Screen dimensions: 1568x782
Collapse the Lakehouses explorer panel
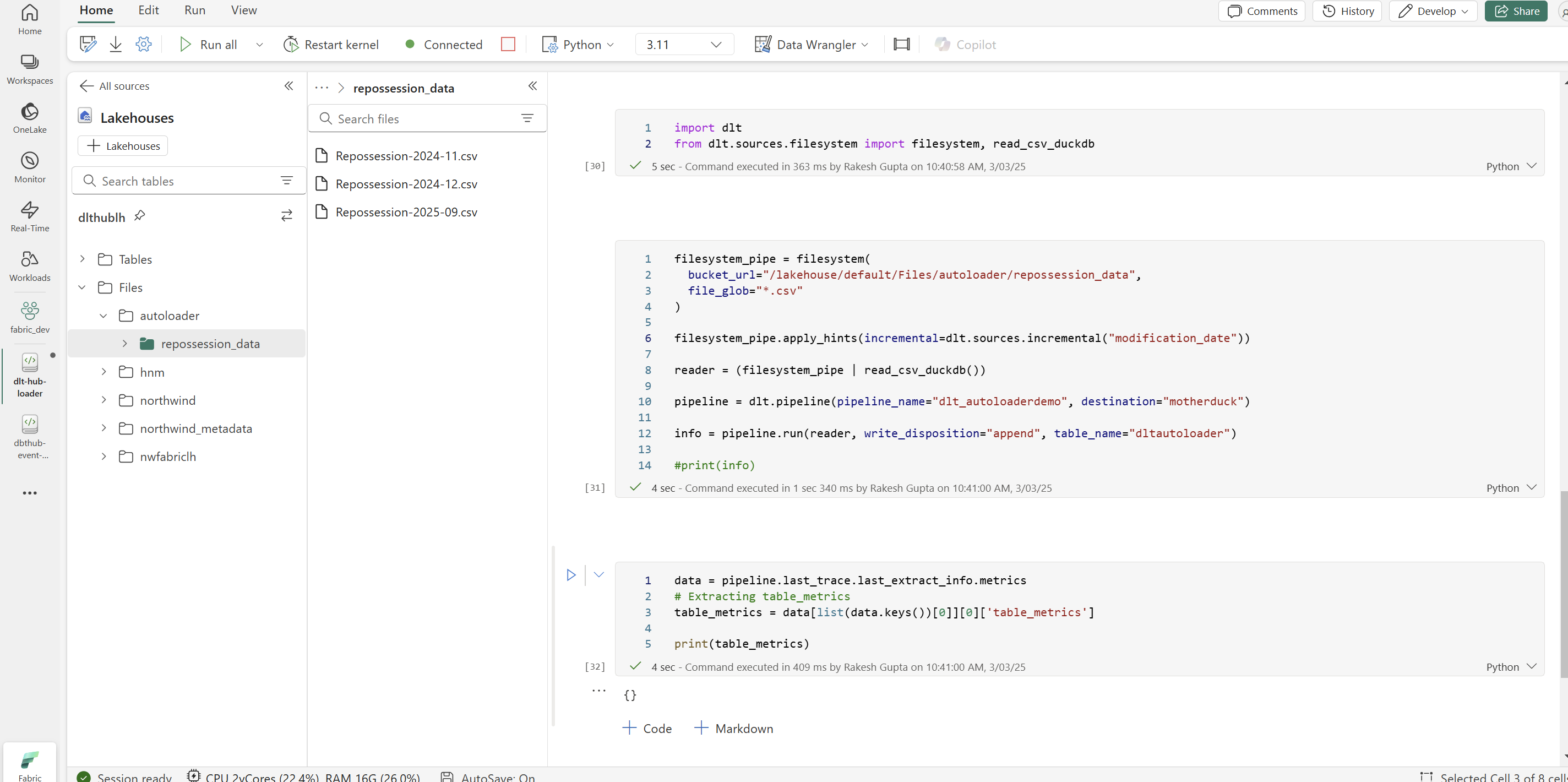pyautogui.click(x=288, y=86)
